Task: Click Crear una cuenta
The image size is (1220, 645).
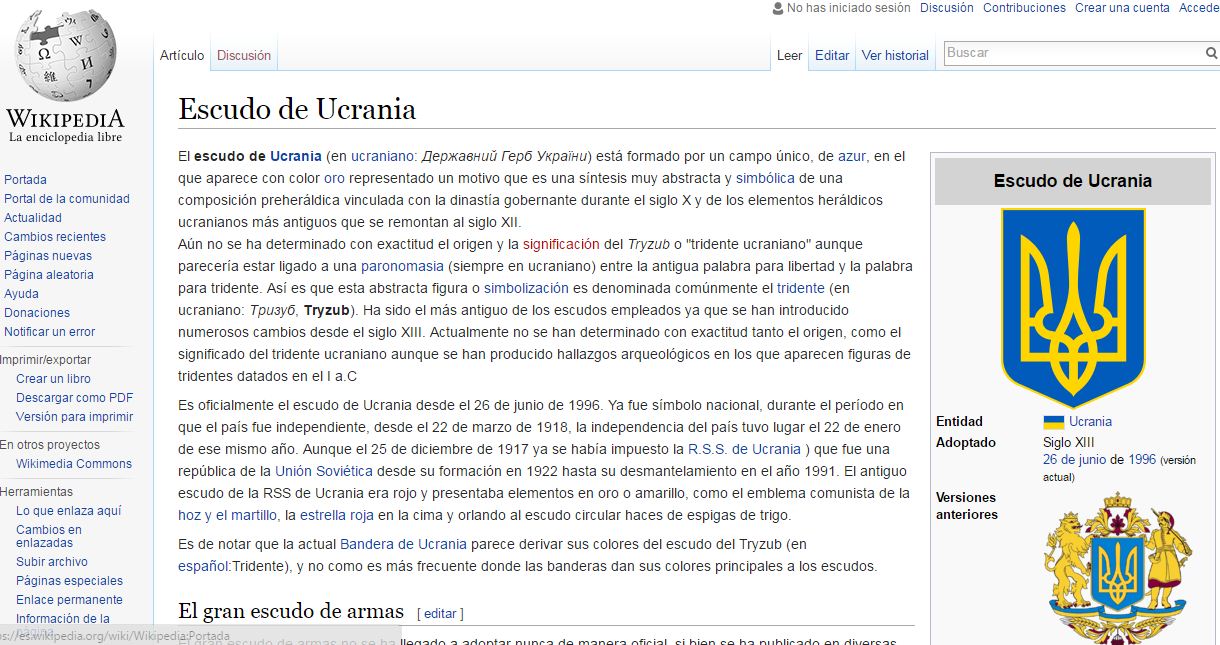Action: click(x=1122, y=8)
